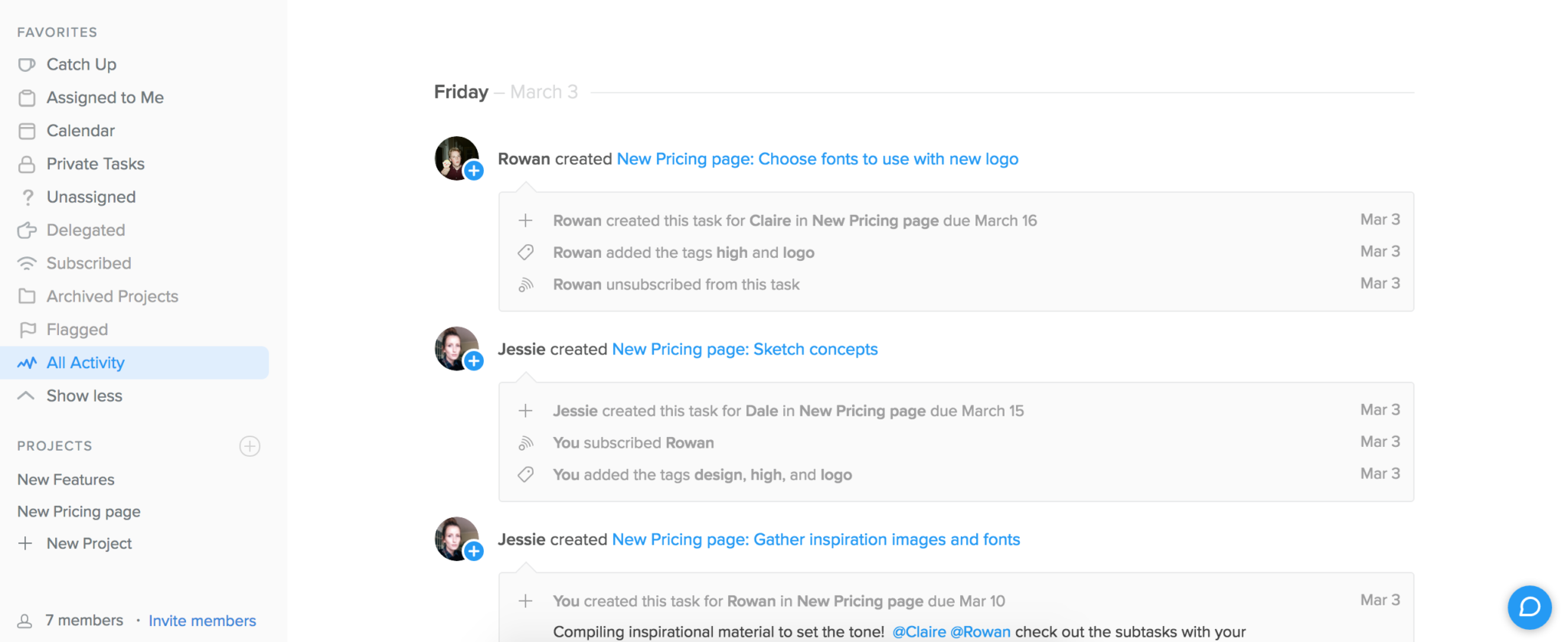
Task: Open Delegated tasks view
Action: (86, 230)
